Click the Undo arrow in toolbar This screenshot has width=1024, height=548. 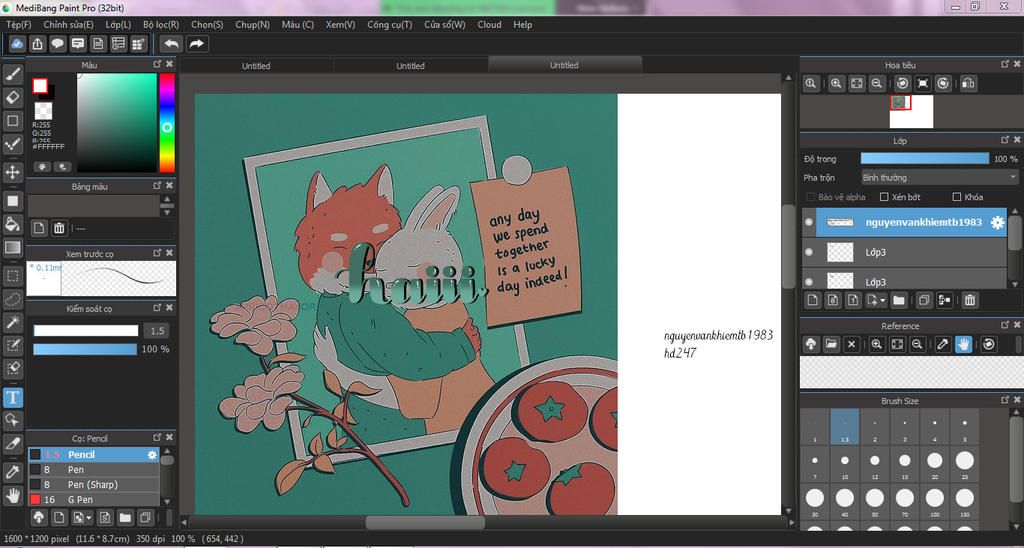(x=171, y=44)
